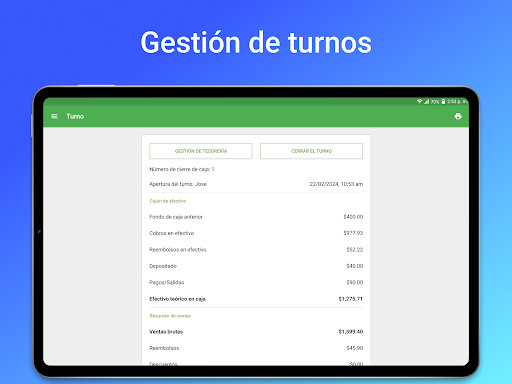Select the Número de cierre de caja line
This screenshot has height=384, width=512.
tap(182, 169)
